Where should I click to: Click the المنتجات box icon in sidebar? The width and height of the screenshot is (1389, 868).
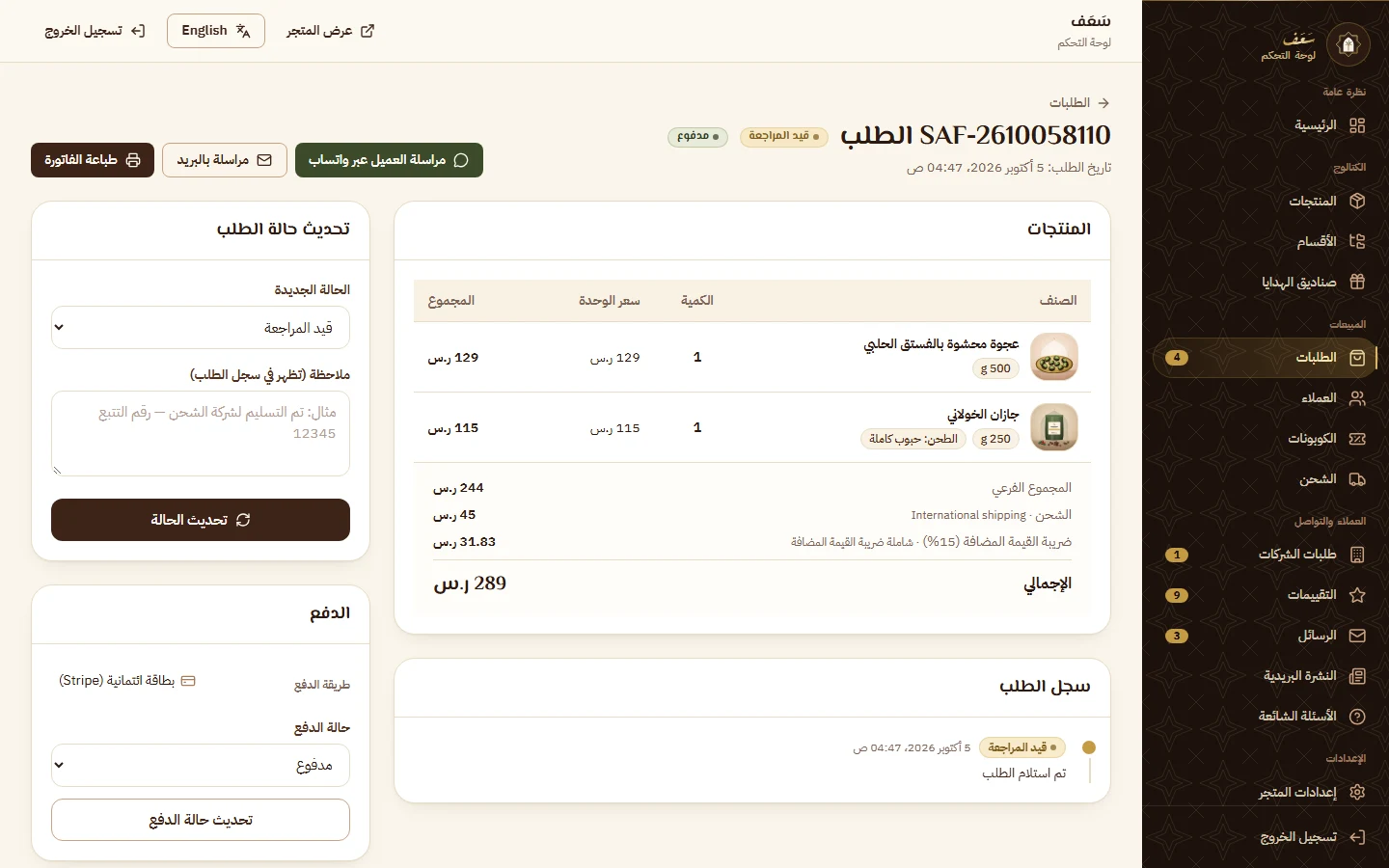point(1357,201)
